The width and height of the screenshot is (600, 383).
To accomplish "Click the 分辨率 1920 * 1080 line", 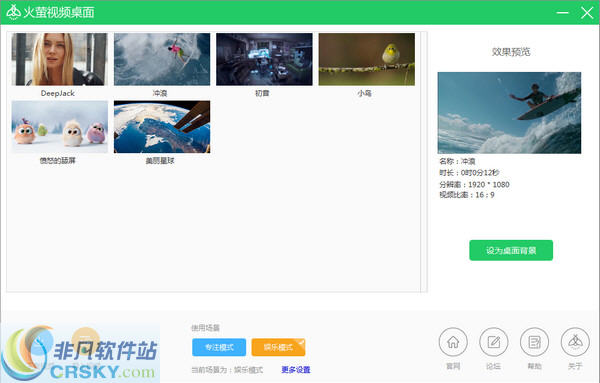I will click(474, 184).
